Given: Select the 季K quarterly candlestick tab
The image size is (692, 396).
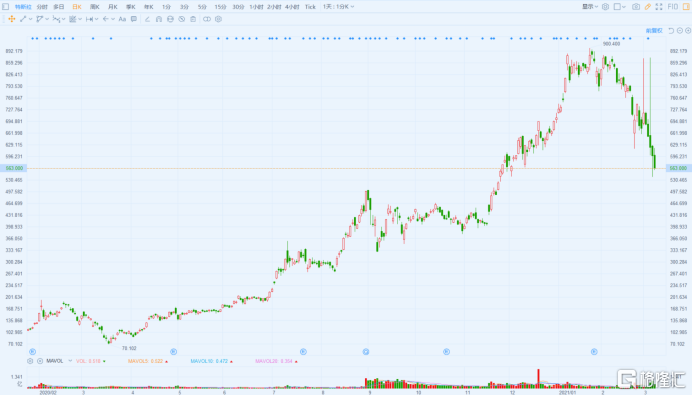Looking at the screenshot, I should (x=131, y=7).
